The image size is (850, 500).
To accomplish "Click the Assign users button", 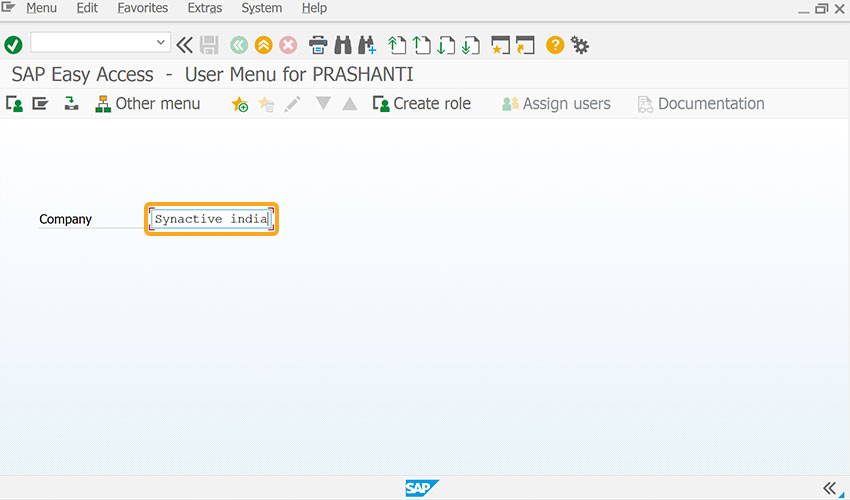I will (556, 104).
